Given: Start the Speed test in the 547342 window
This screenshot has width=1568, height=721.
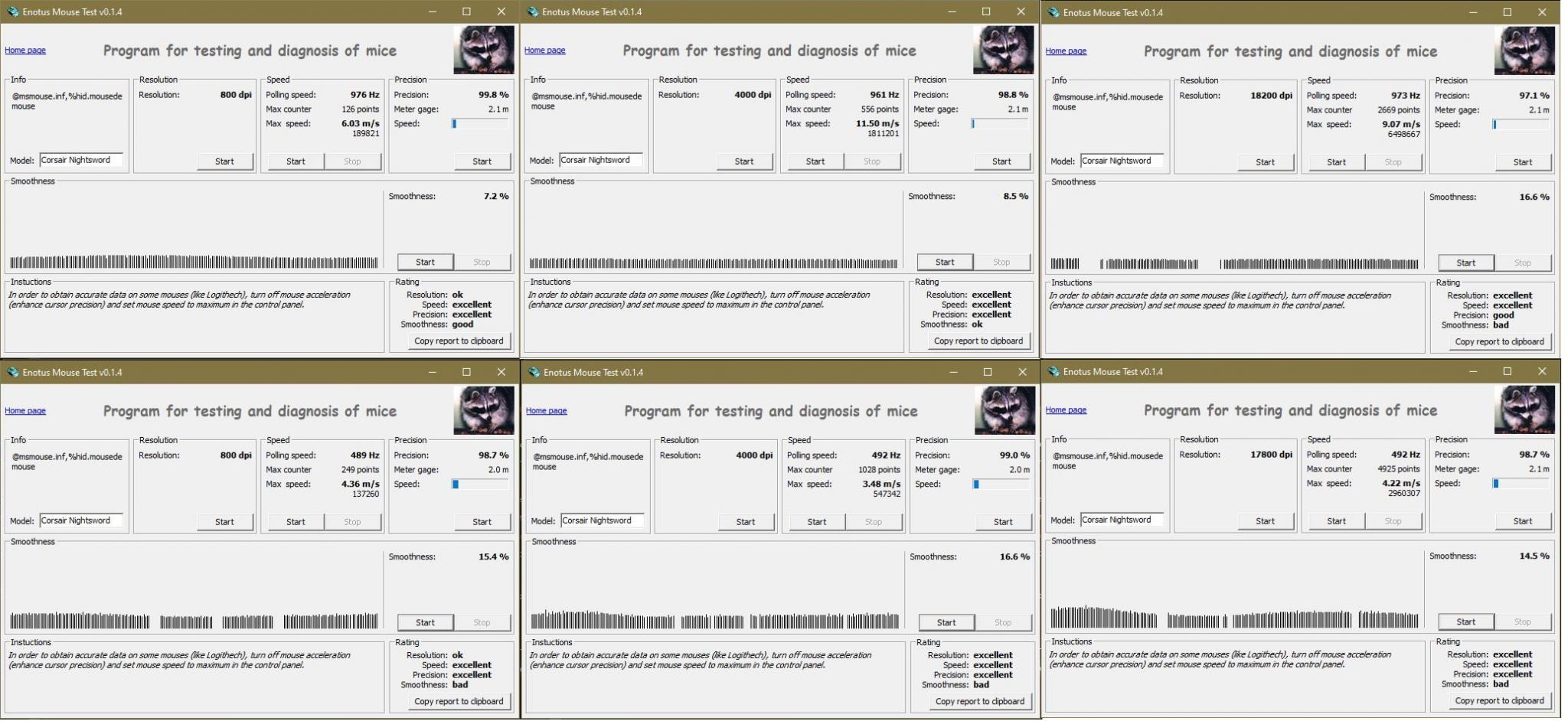Looking at the screenshot, I should click(x=817, y=522).
